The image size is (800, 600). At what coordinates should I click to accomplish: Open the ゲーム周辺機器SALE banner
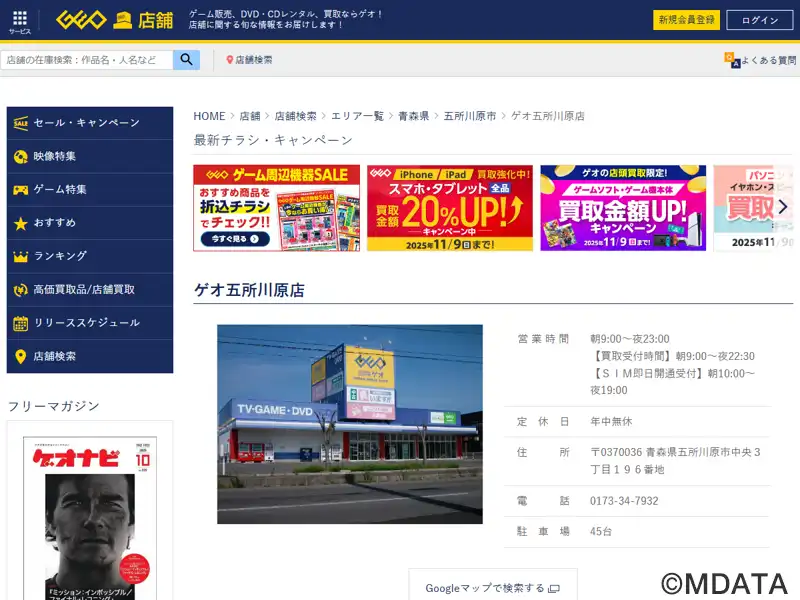277,208
